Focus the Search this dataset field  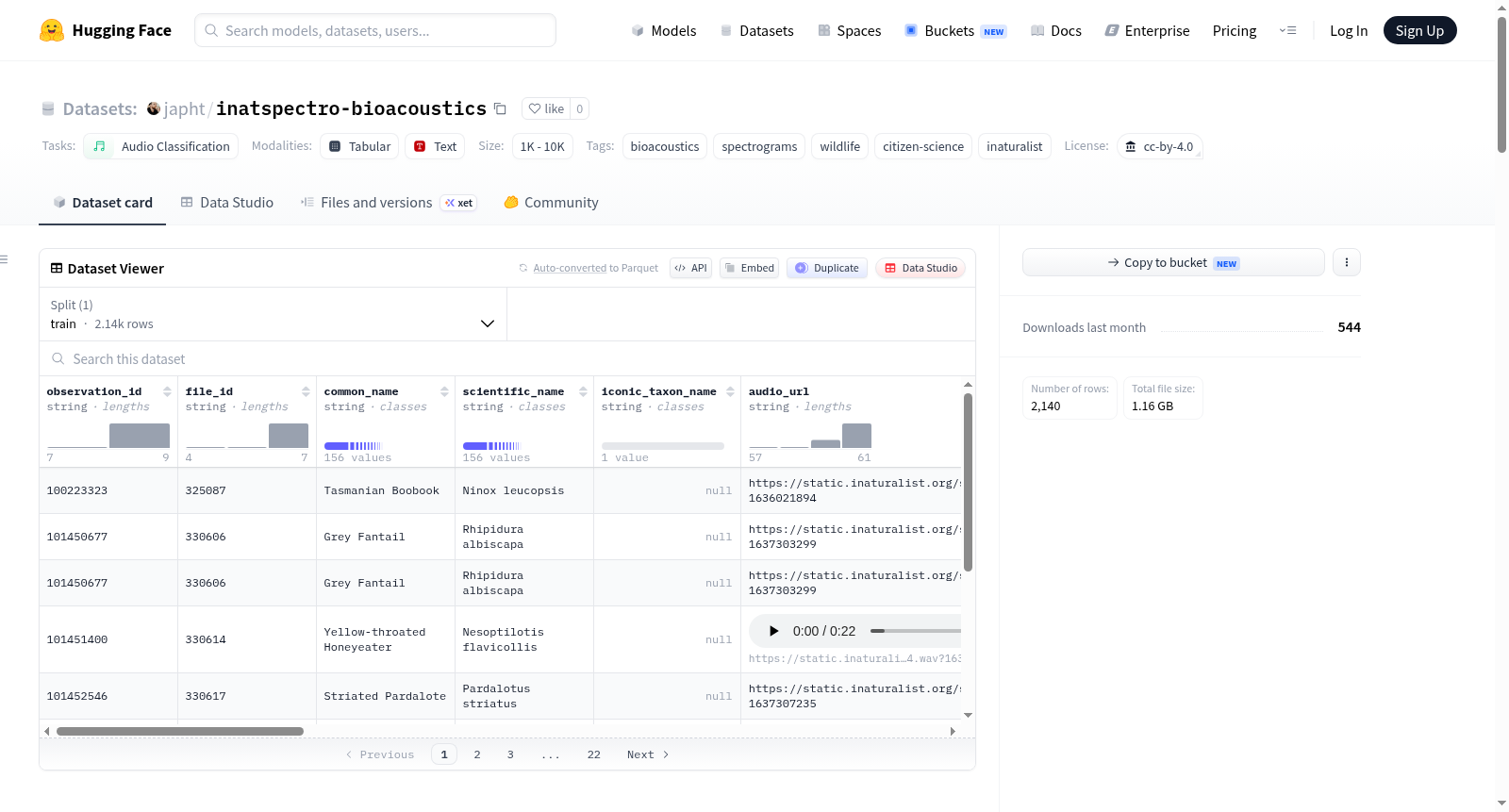[507, 358]
